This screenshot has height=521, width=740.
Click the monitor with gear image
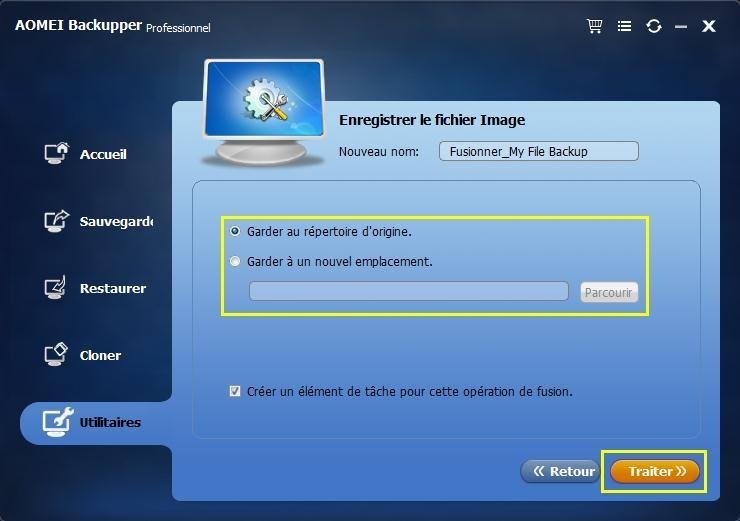coord(263,112)
